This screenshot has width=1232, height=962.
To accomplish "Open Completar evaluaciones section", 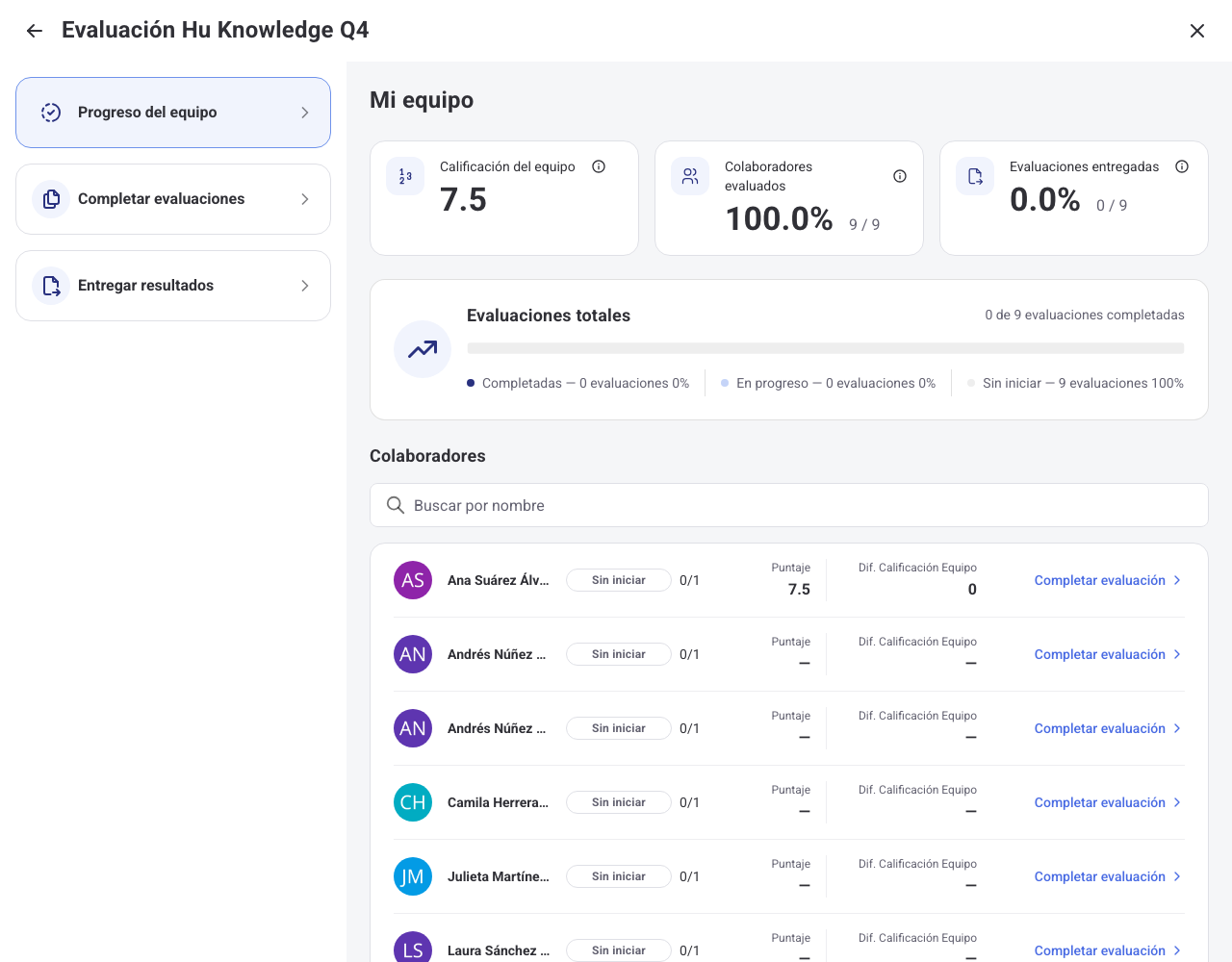I will click(173, 199).
